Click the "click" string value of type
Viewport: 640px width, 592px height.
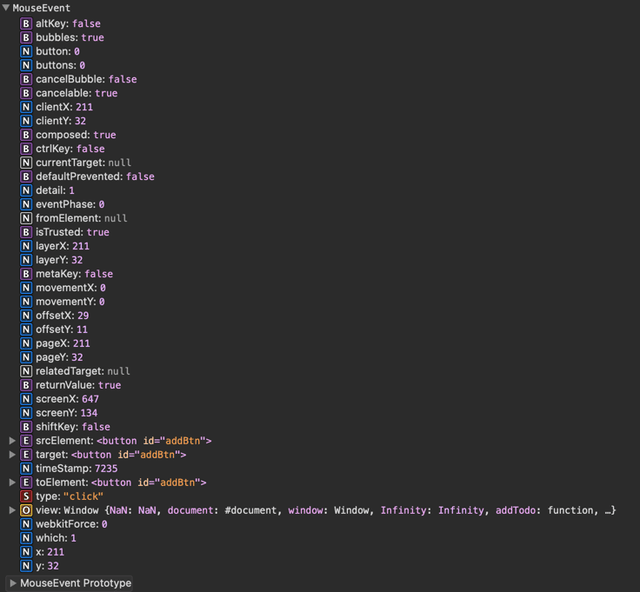(84, 497)
